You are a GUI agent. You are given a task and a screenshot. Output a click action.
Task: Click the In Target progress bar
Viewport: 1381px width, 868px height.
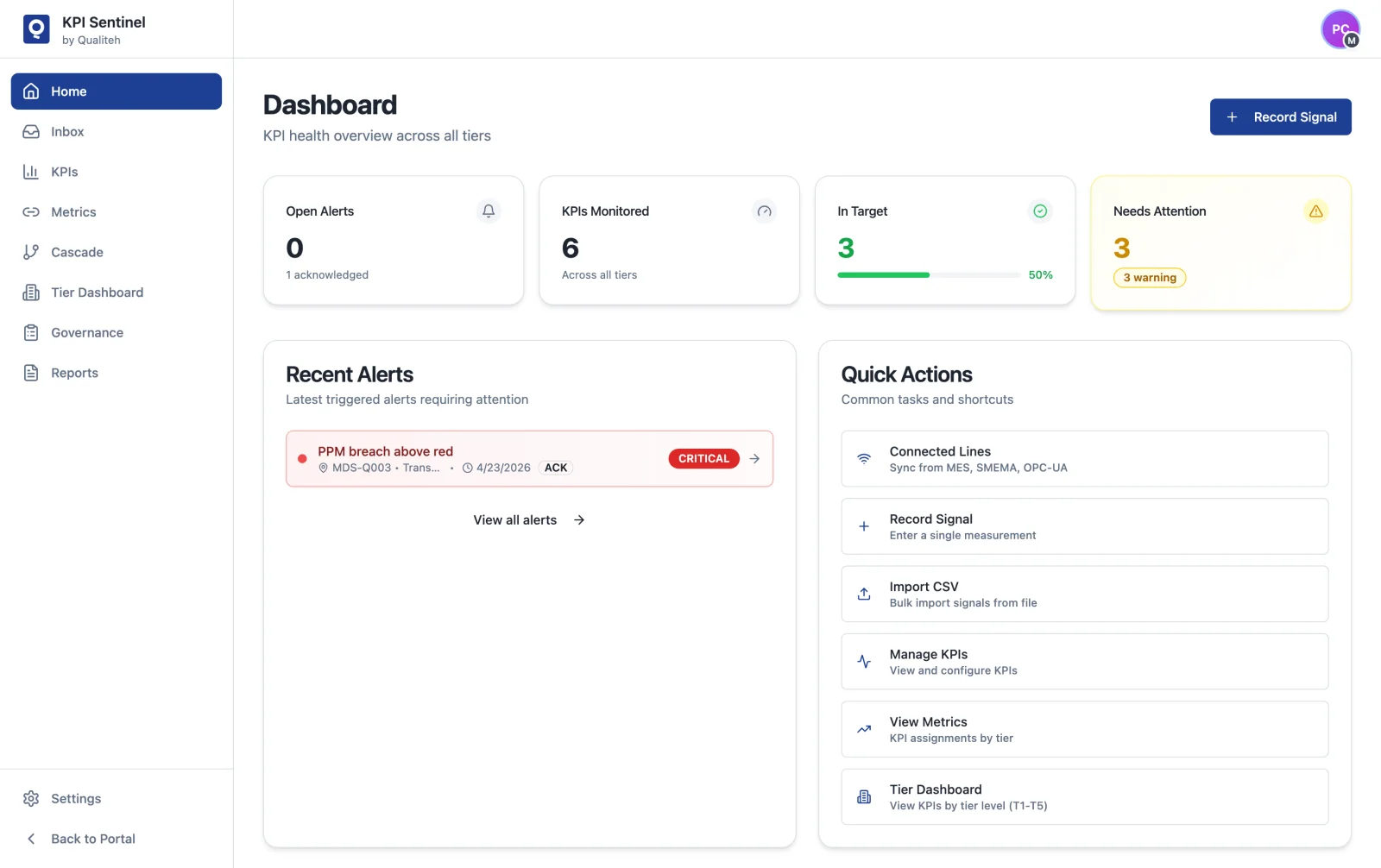tap(929, 275)
